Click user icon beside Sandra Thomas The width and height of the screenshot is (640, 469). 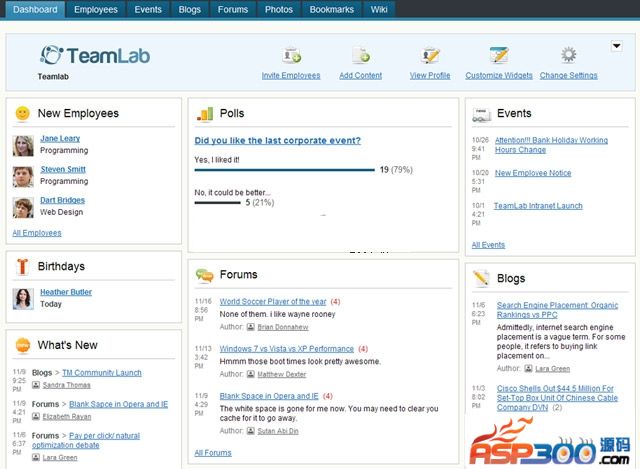coord(36,385)
